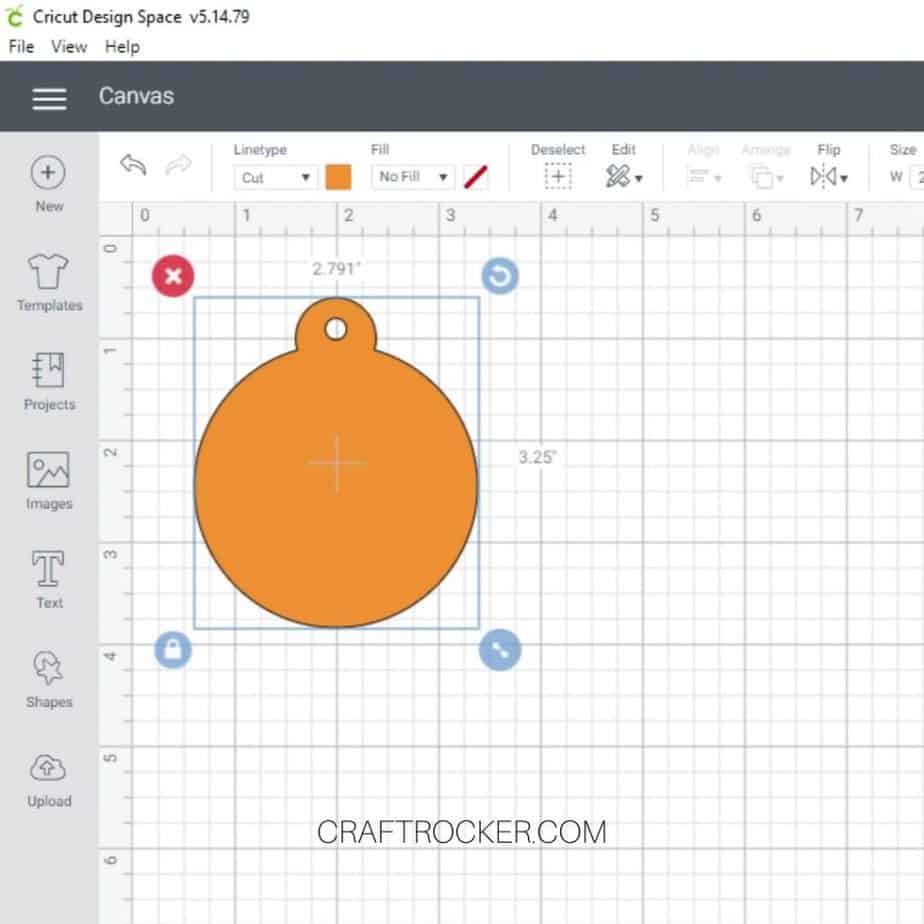Image resolution: width=924 pixels, height=924 pixels.
Task: Click the Upload icon
Action: [48, 767]
